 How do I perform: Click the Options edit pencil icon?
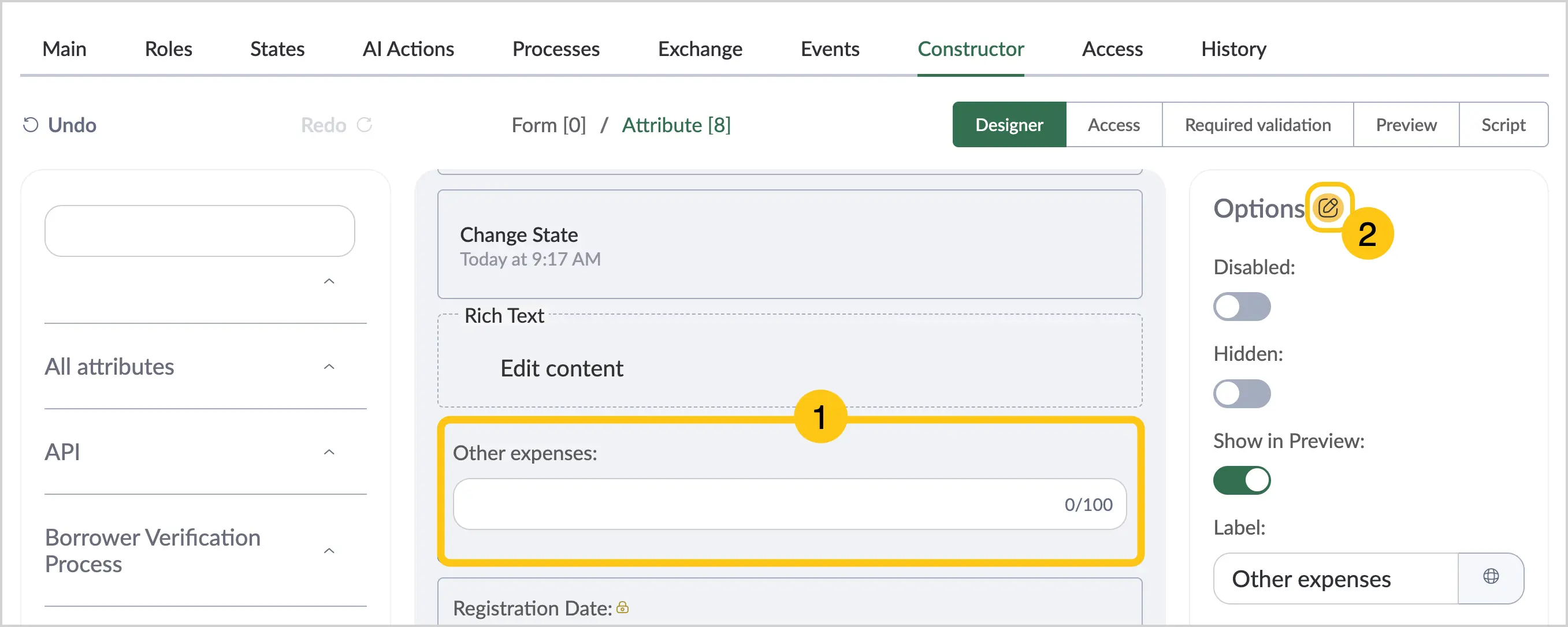1328,208
